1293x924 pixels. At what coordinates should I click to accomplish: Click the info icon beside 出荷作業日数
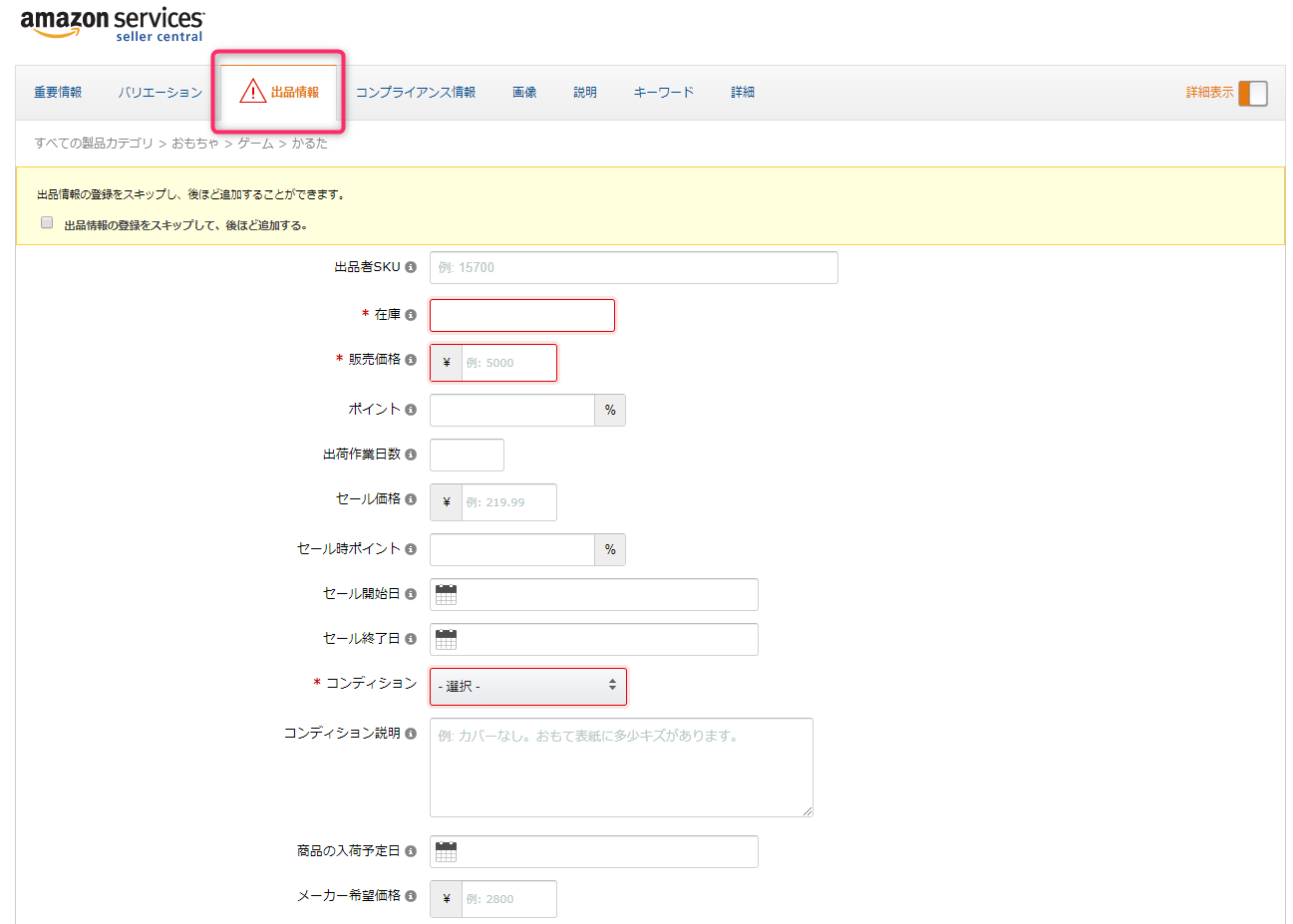tap(411, 455)
